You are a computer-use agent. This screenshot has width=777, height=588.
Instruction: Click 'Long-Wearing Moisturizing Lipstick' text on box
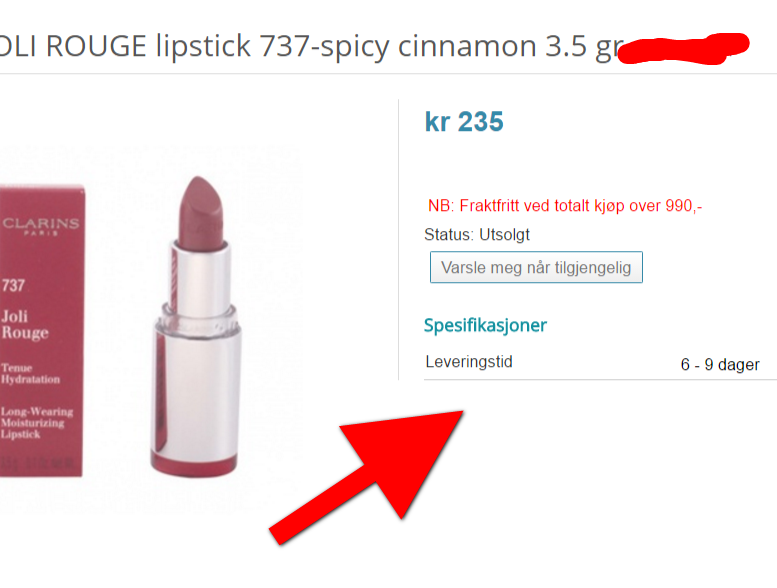(37, 423)
